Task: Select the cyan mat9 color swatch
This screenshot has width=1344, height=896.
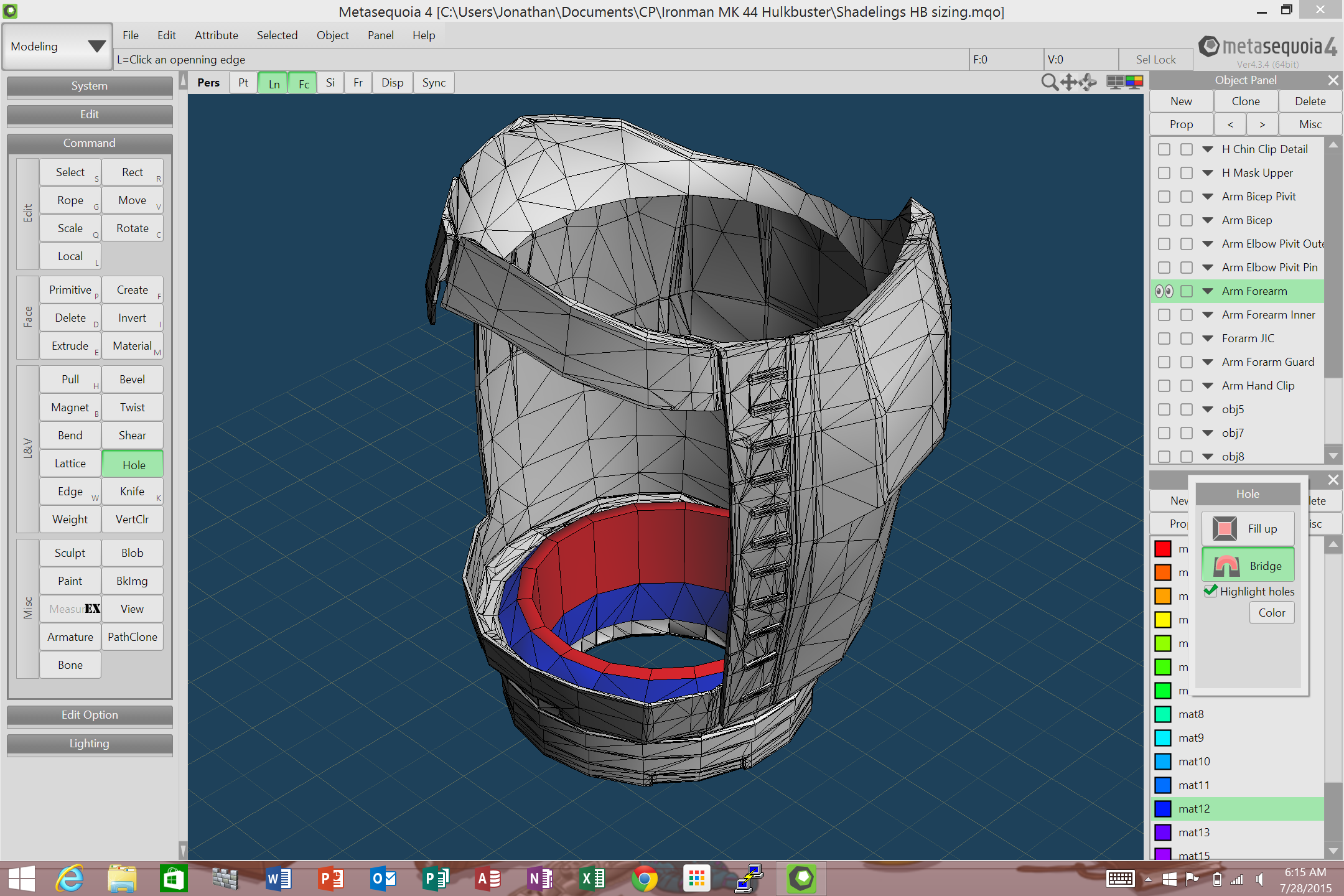Action: [1163, 738]
